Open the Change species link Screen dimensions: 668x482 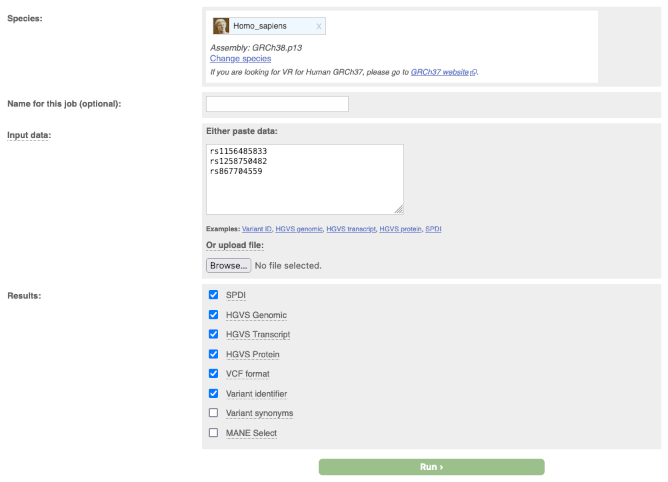[x=240, y=59]
